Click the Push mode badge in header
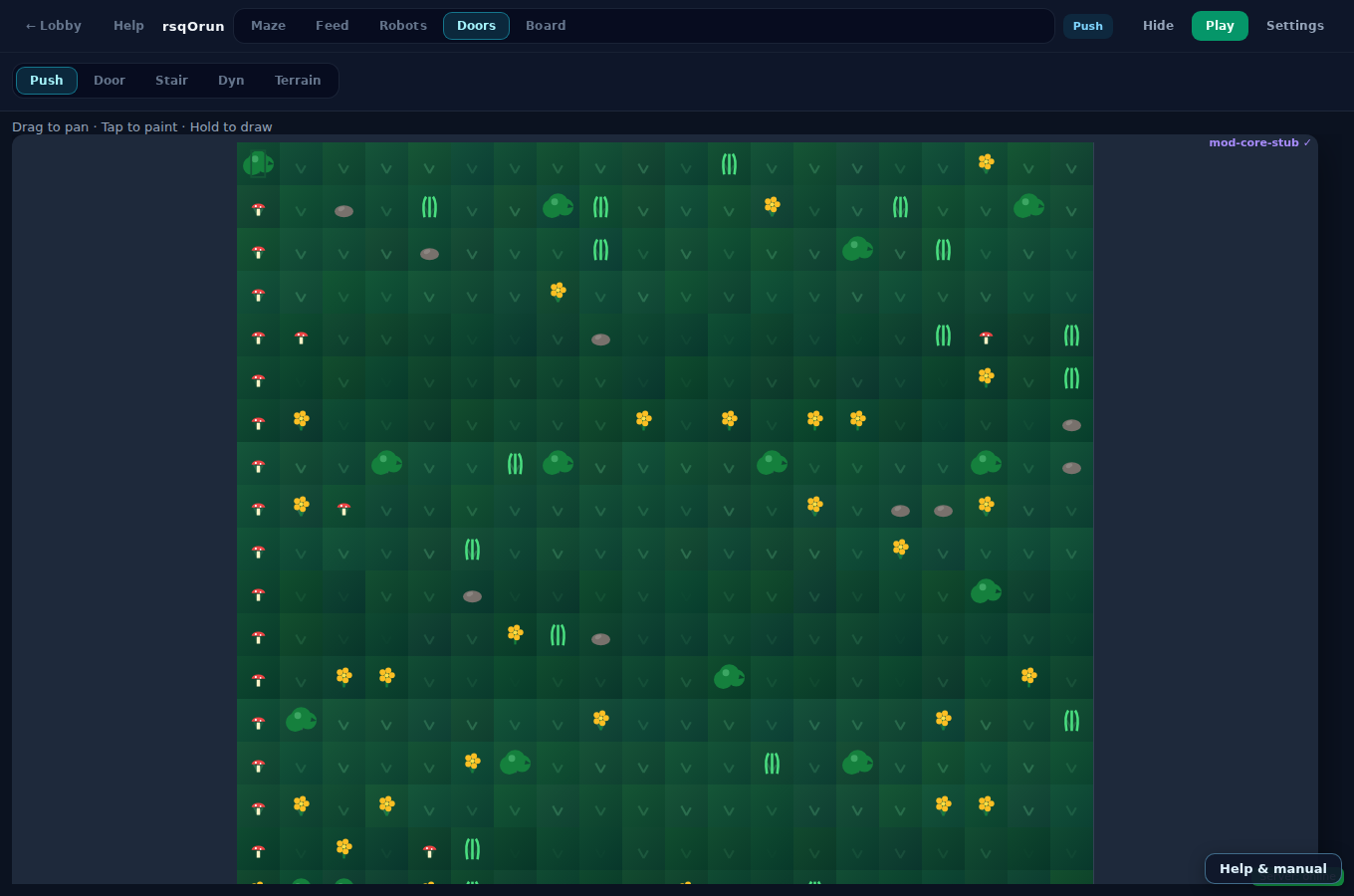Image resolution: width=1354 pixels, height=896 pixels. pos(1088,26)
